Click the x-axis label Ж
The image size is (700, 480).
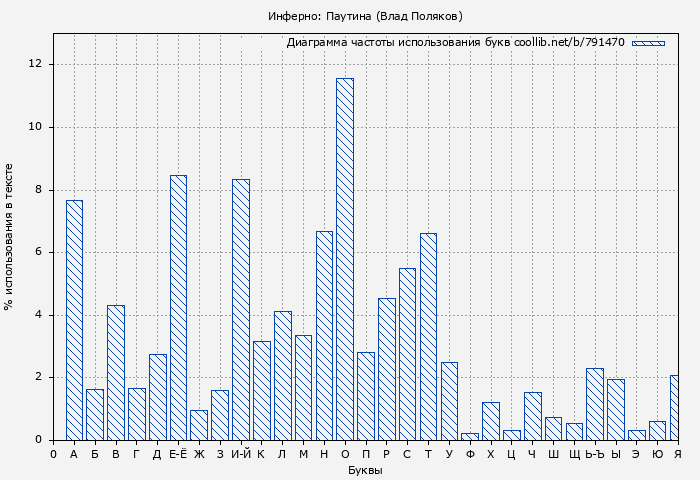pyautogui.click(x=199, y=454)
